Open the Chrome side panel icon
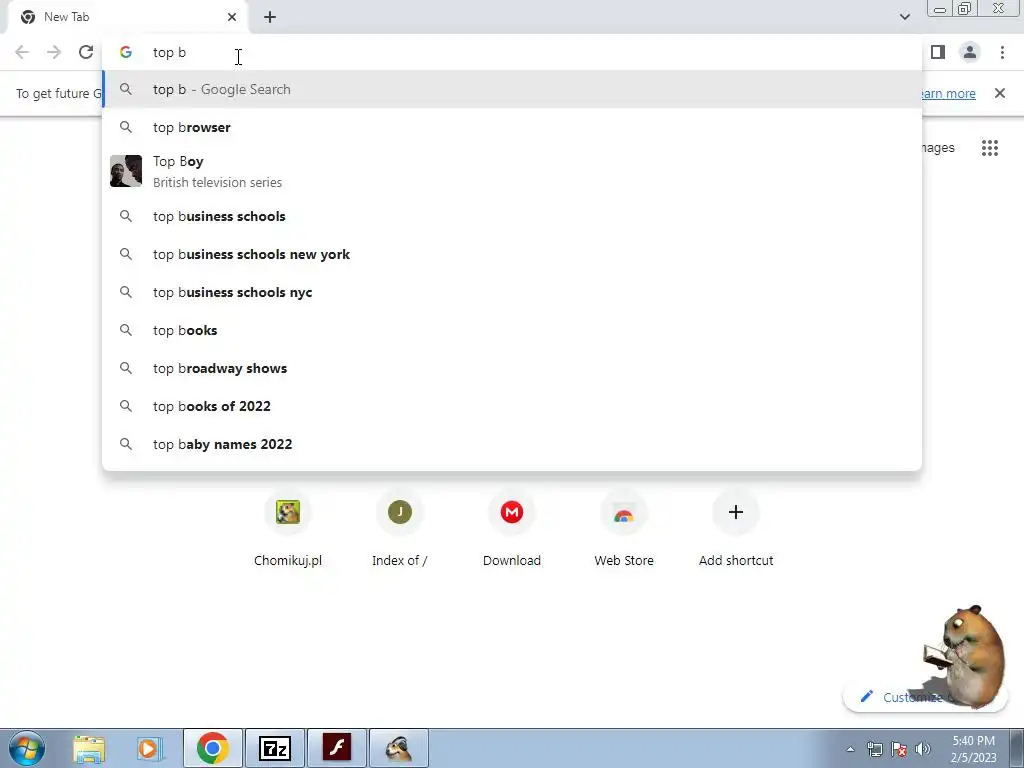This screenshot has width=1024, height=768. coord(938,52)
